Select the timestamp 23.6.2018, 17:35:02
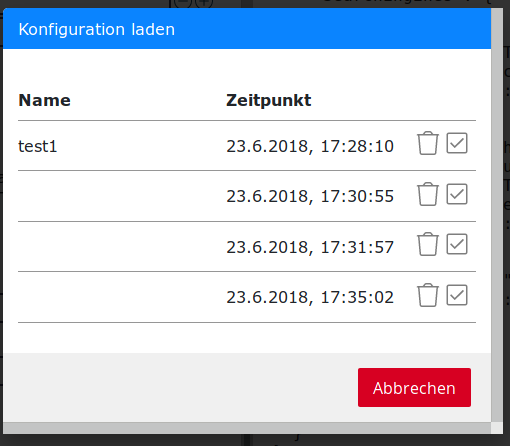The height and width of the screenshot is (446, 510). (310, 297)
